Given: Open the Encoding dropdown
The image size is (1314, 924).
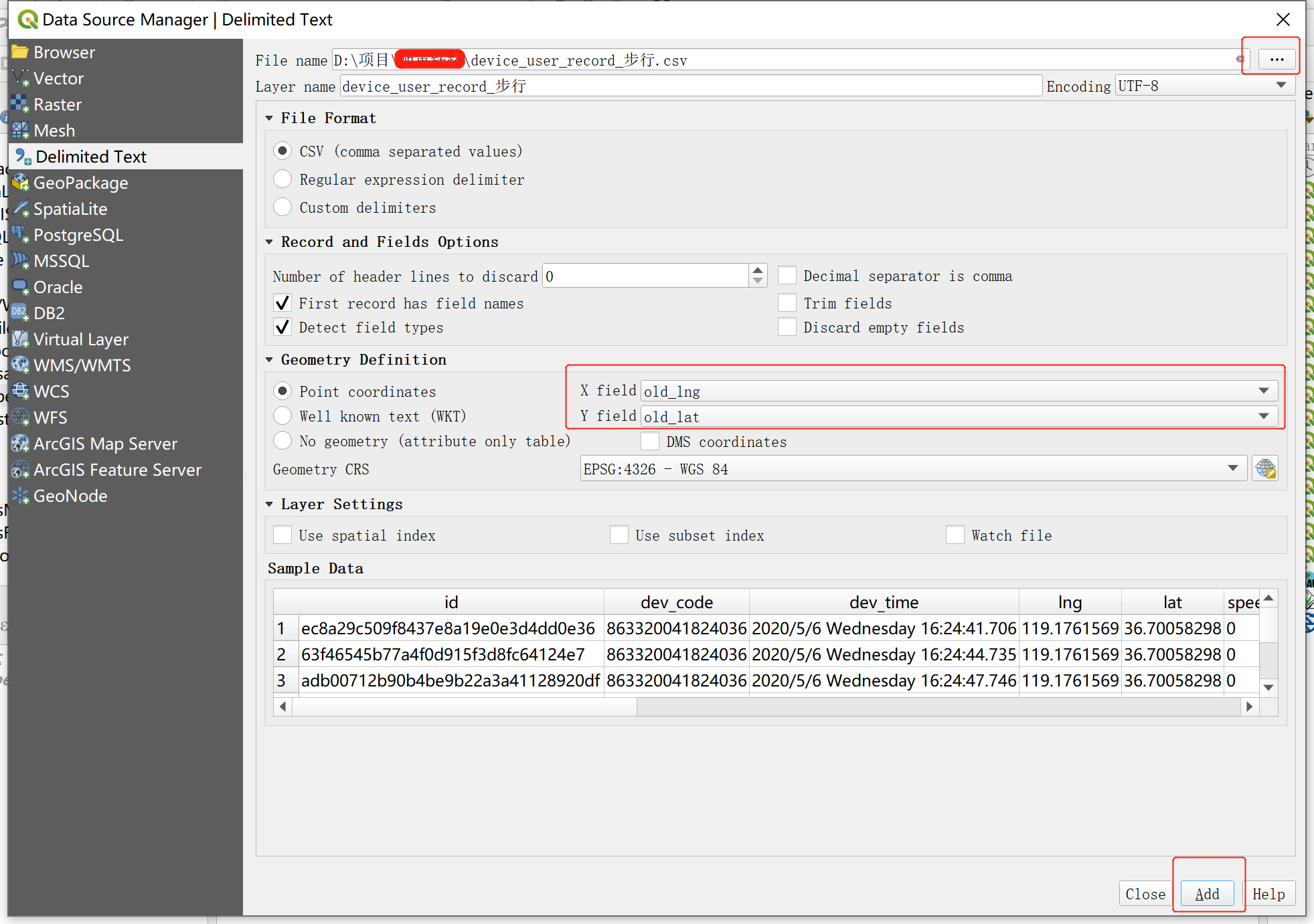Looking at the screenshot, I should point(1282,86).
